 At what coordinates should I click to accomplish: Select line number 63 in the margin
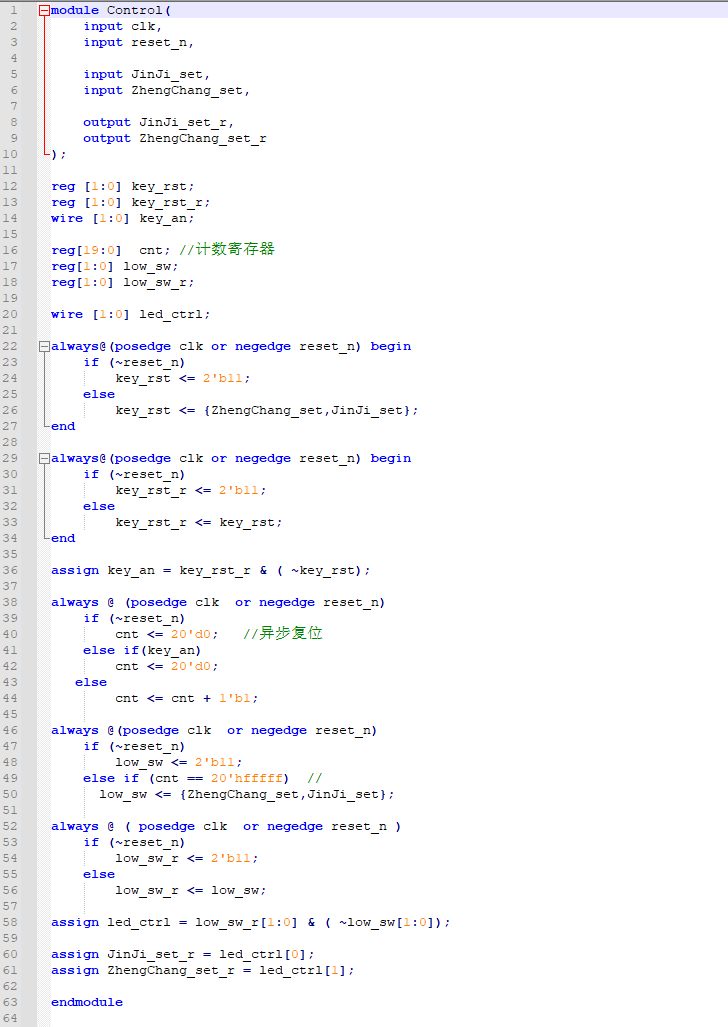click(10, 1002)
